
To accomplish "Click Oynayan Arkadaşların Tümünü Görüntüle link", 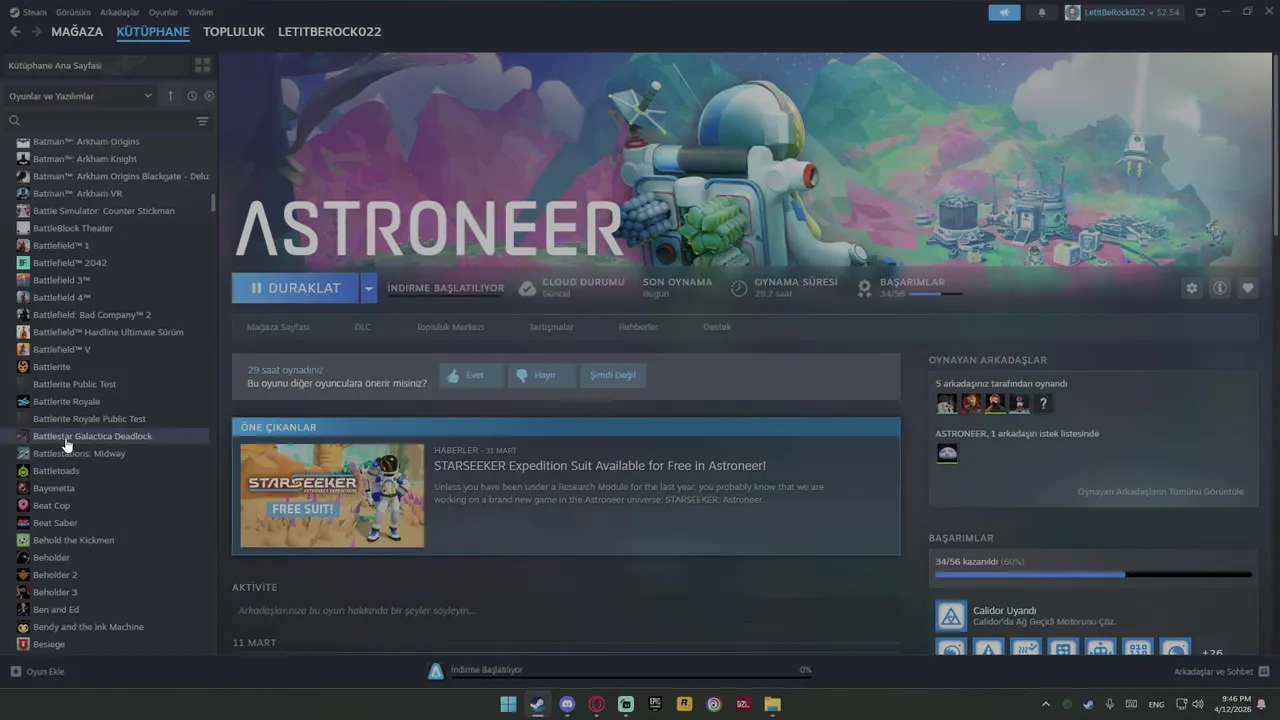I will 1160,492.
